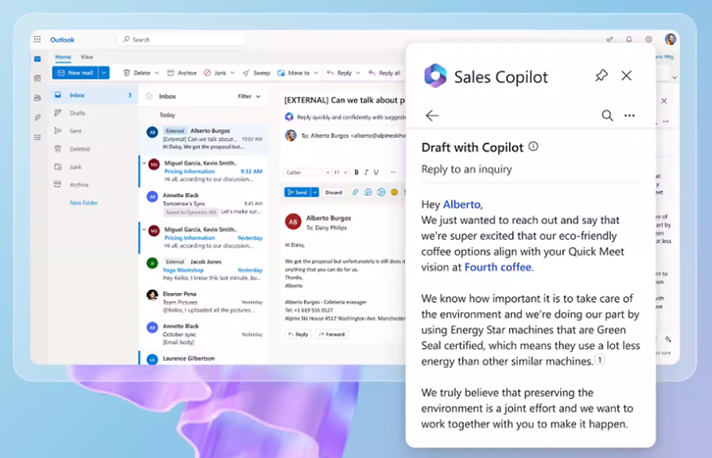Open the Calendar module in left rail
Image resolution: width=712 pixels, height=458 pixels.
37,79
